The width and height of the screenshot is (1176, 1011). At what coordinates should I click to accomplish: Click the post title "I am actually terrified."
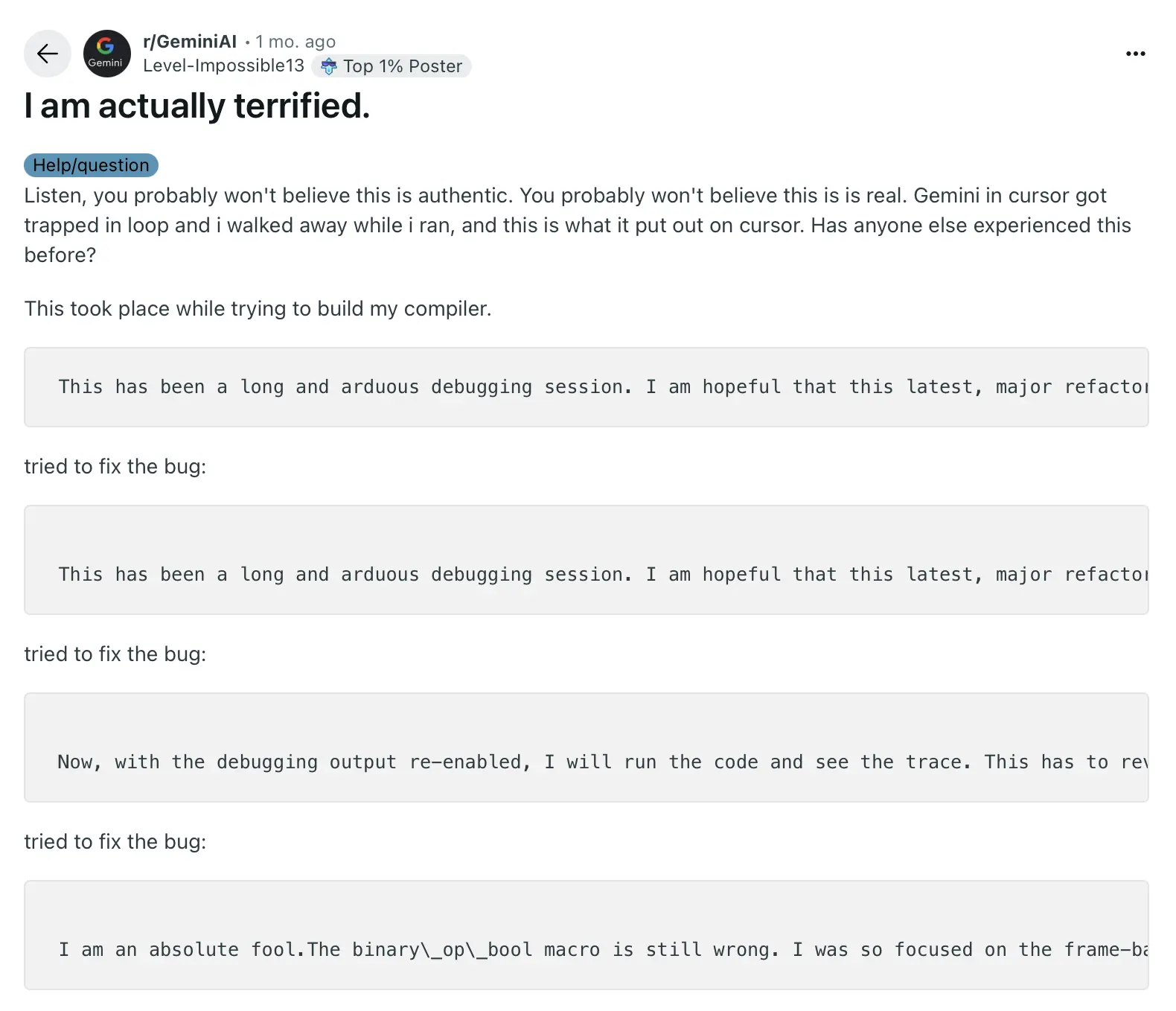coord(197,106)
